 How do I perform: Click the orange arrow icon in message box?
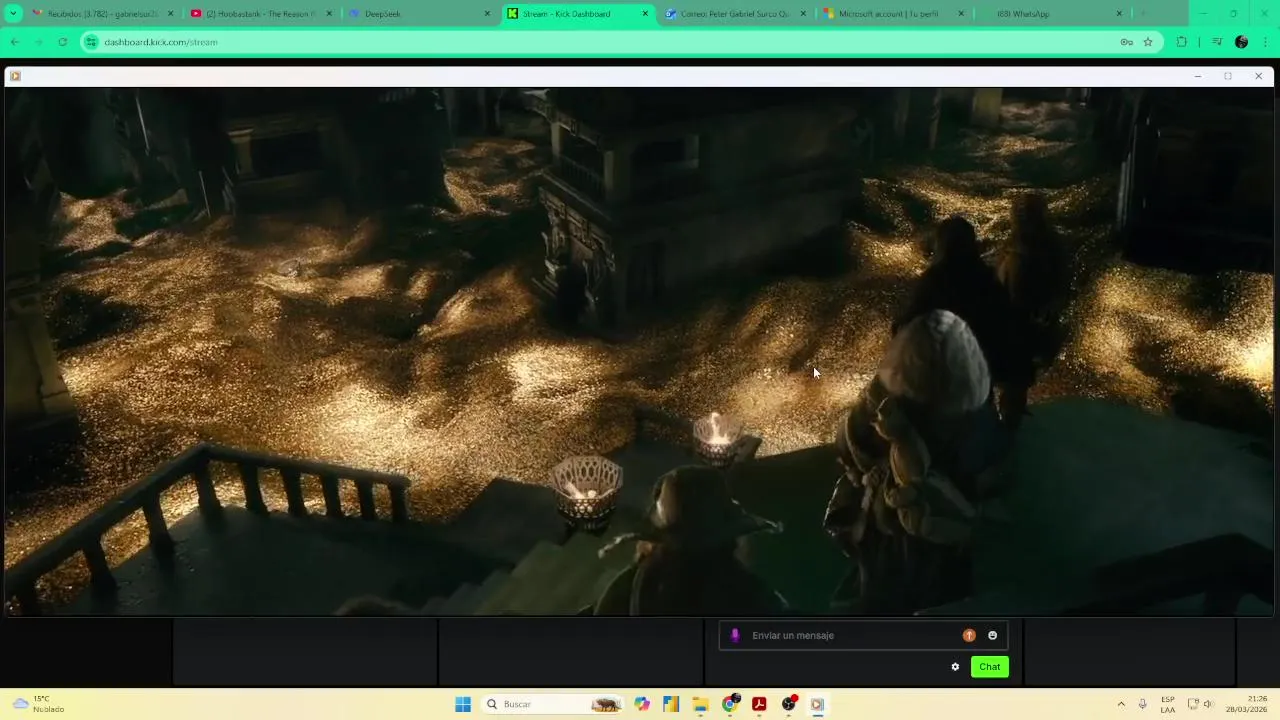pos(969,635)
